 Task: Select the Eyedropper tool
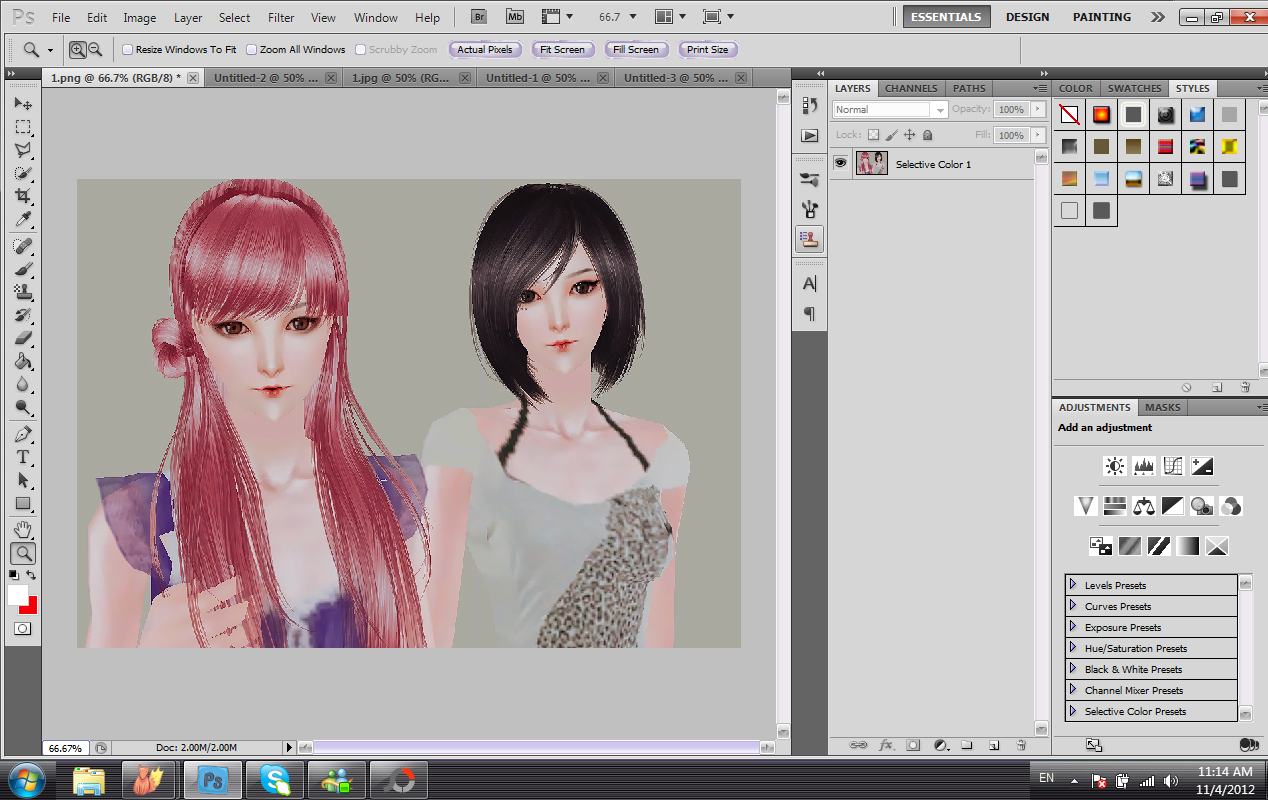coord(22,220)
